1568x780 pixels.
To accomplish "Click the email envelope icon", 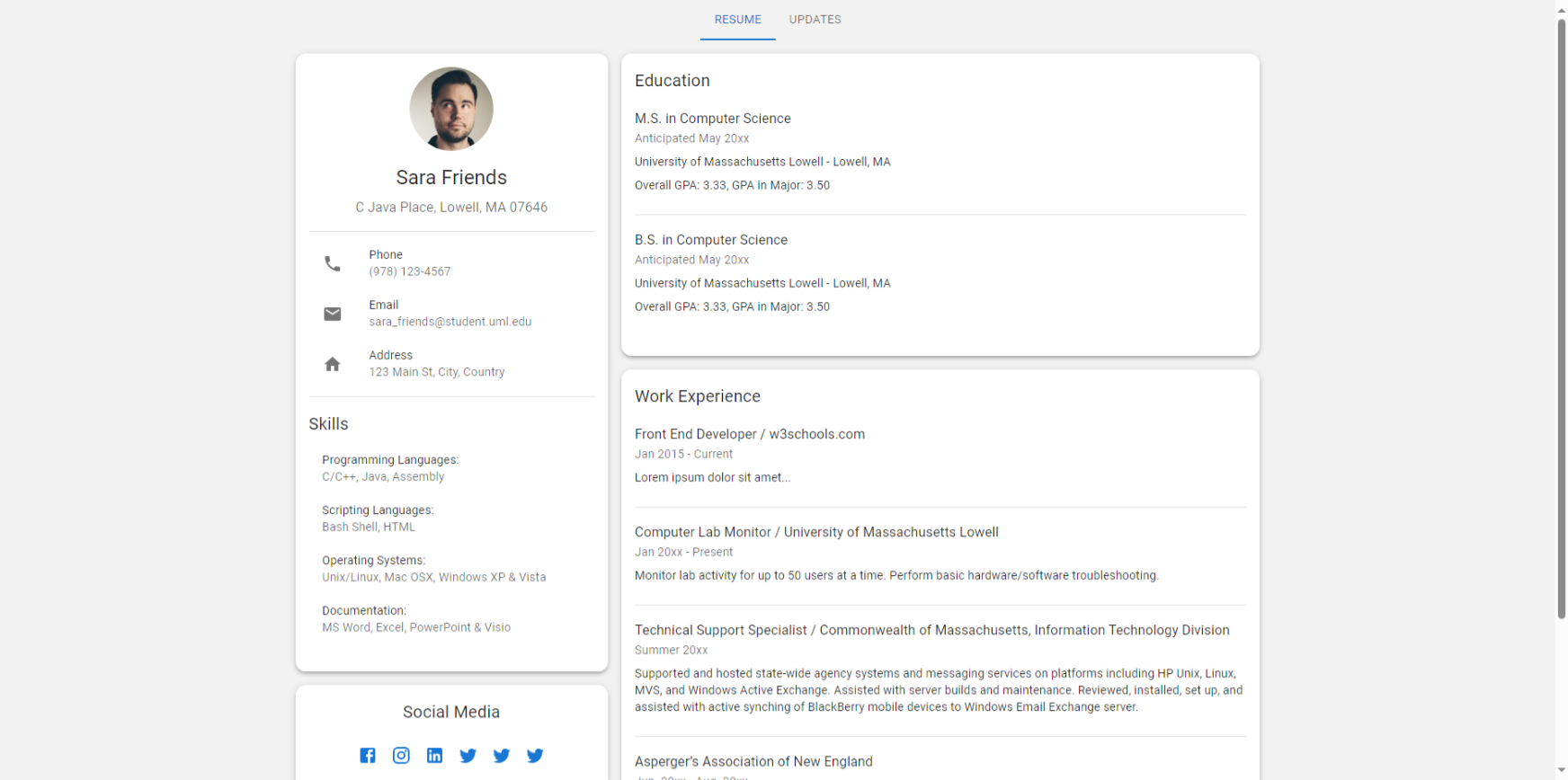I will click(333, 314).
